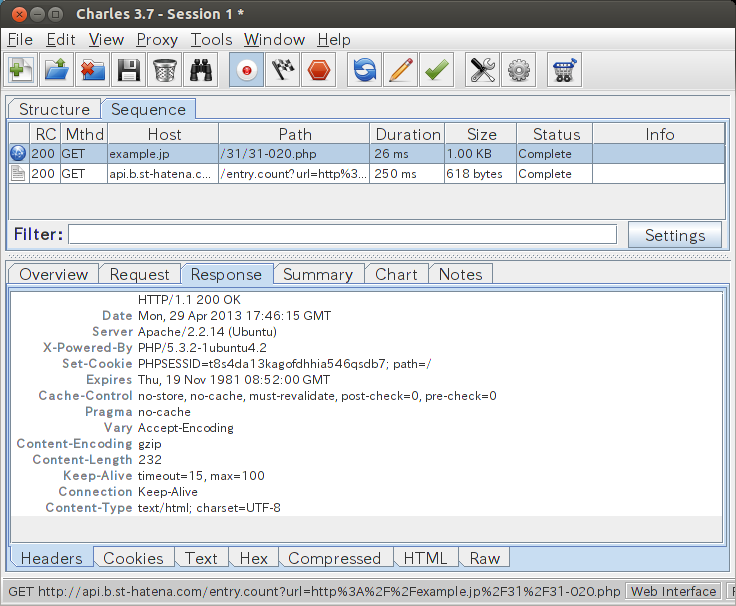Switch to the Structure tab

point(54,109)
